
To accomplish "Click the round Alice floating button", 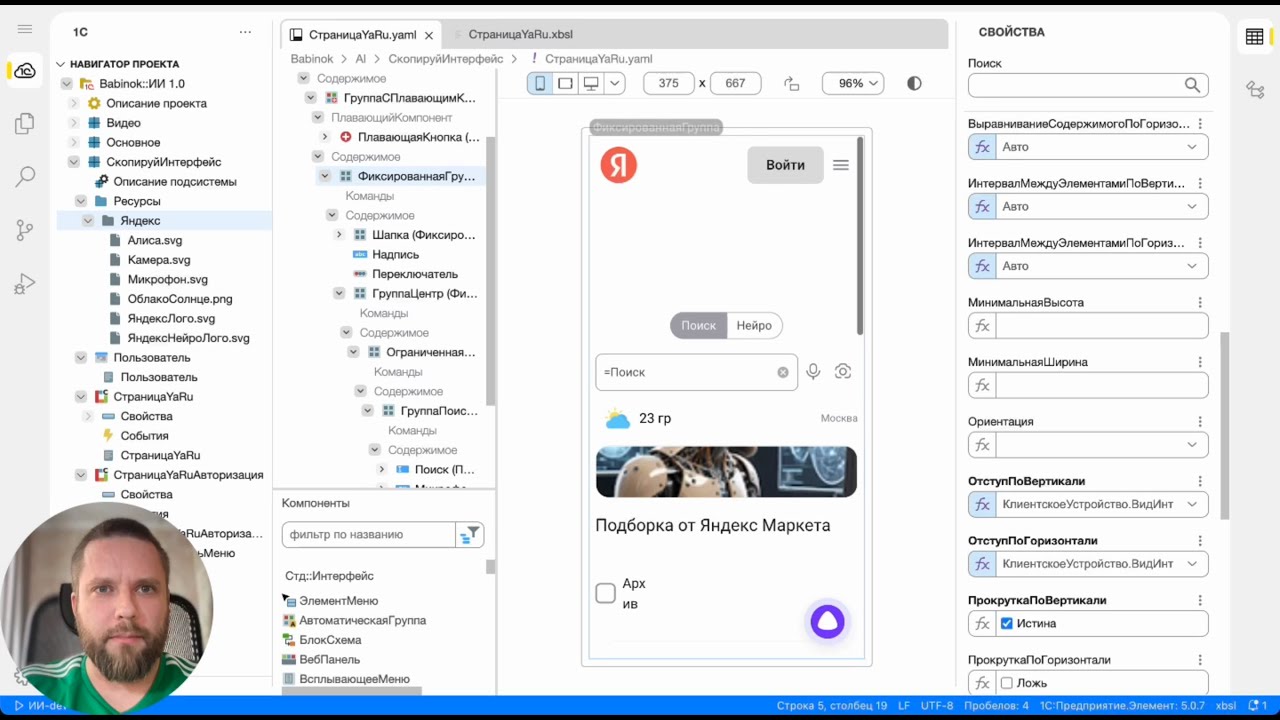I will coord(827,622).
